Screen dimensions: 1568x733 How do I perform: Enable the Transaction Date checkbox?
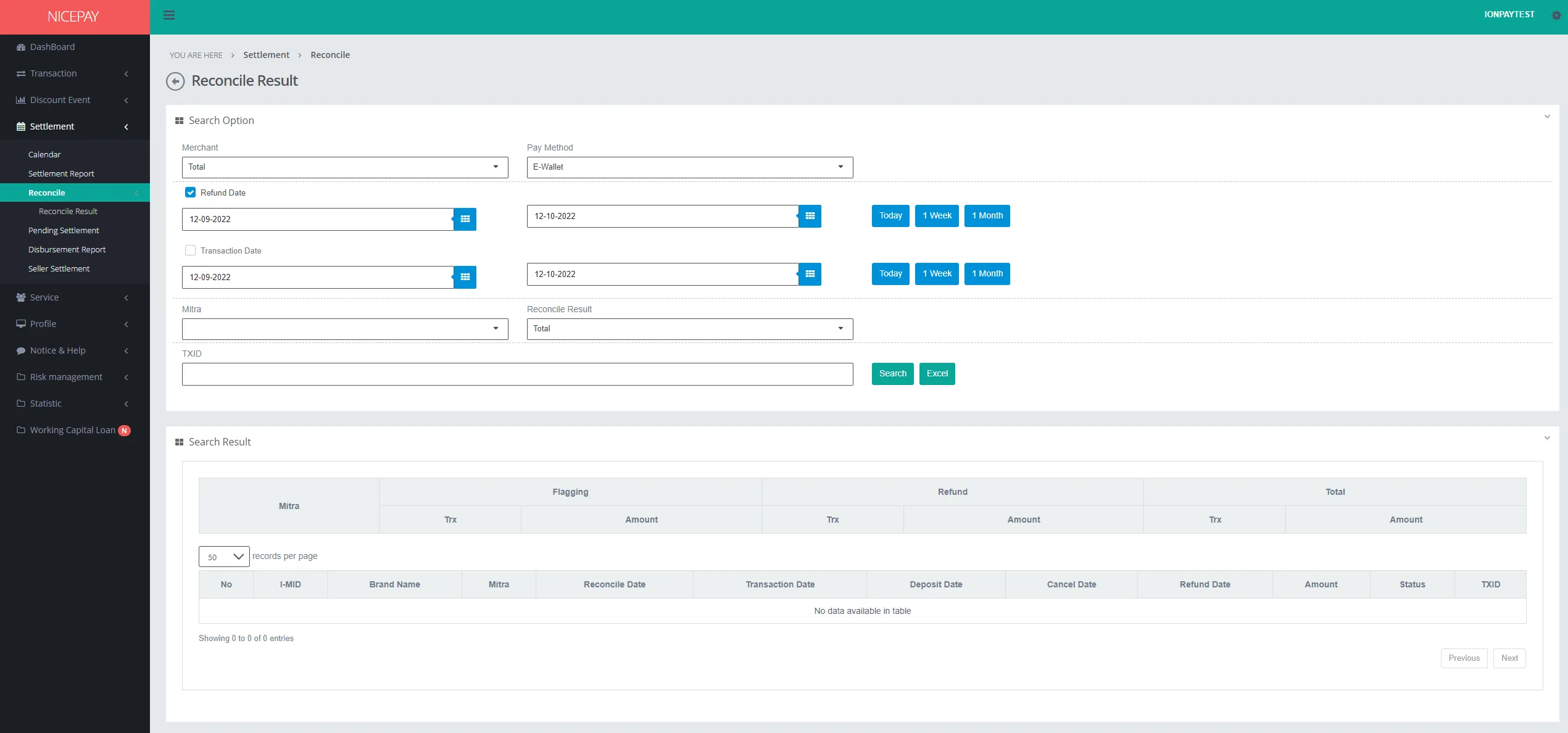pos(190,251)
